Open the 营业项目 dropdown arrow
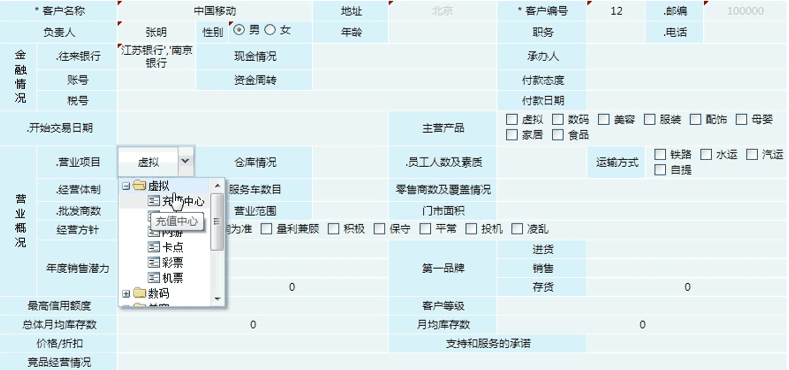This screenshot has width=789, height=370. (x=186, y=161)
